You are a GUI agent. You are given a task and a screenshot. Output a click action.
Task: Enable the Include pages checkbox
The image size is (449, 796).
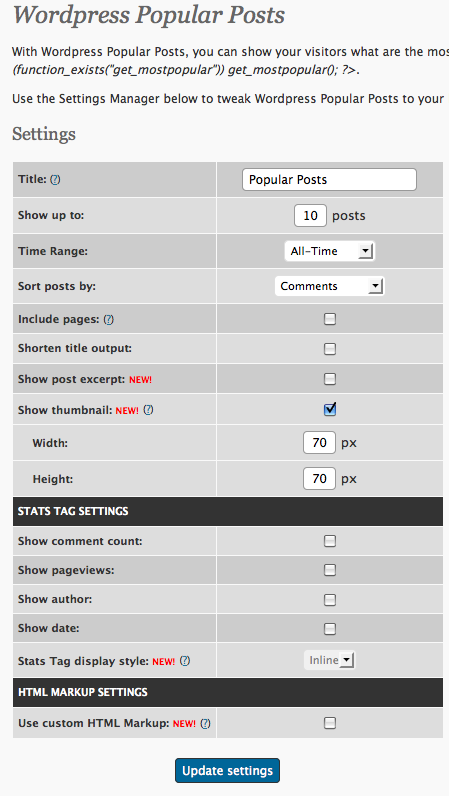pos(330,319)
